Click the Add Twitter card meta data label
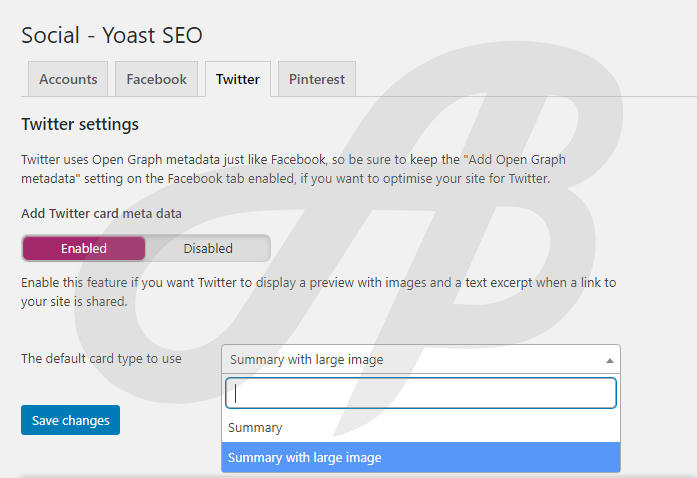697x478 pixels. [x=101, y=213]
